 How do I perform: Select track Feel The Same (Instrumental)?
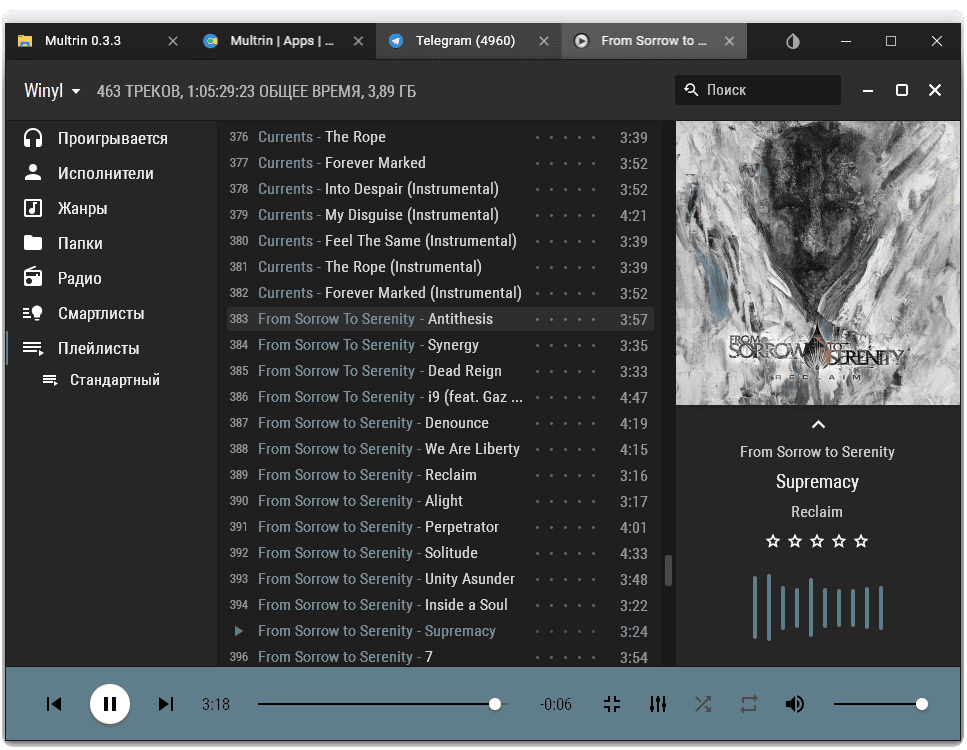440,241
